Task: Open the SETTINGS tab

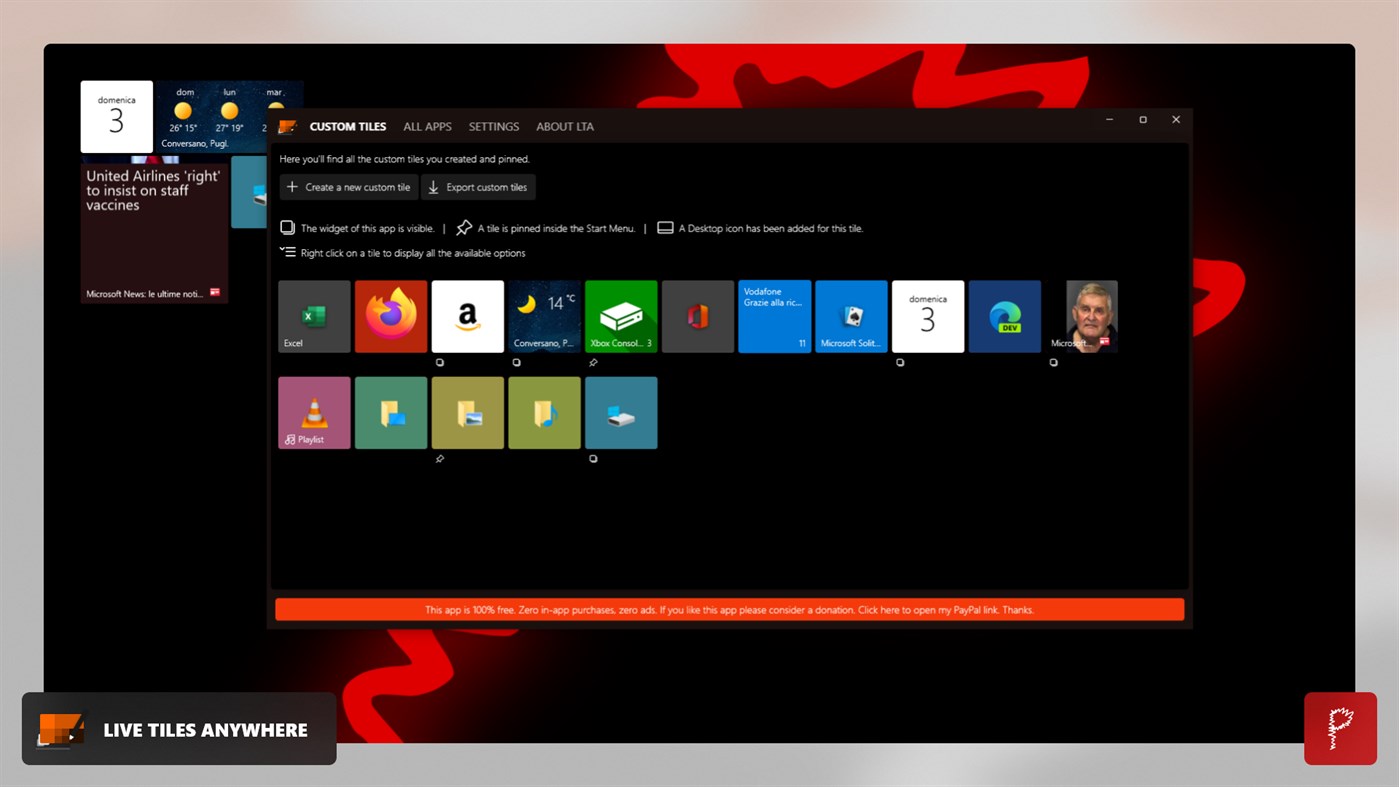Action: [x=493, y=126]
